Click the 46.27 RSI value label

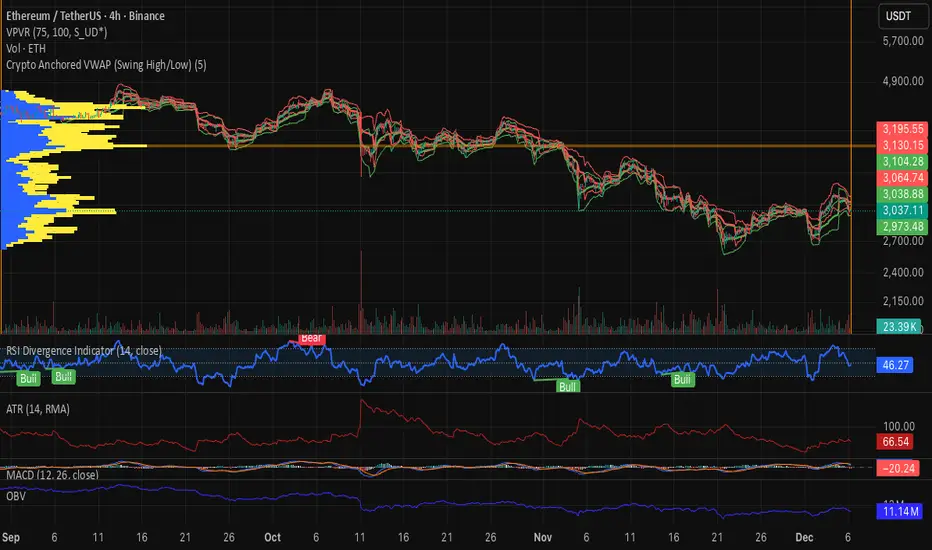[895, 364]
